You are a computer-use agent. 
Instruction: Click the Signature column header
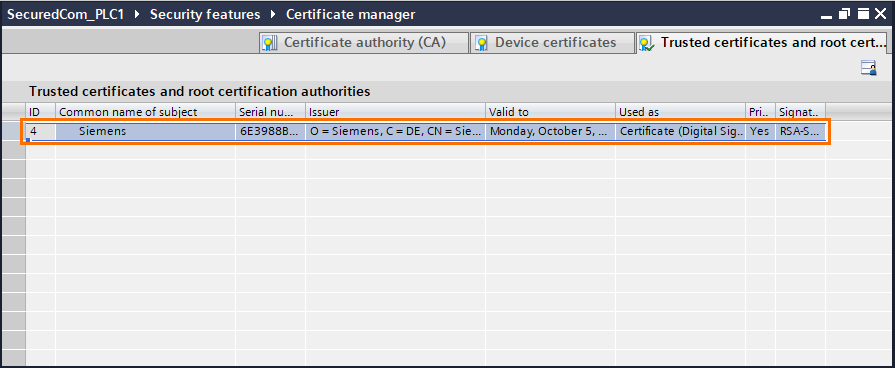[x=801, y=112]
